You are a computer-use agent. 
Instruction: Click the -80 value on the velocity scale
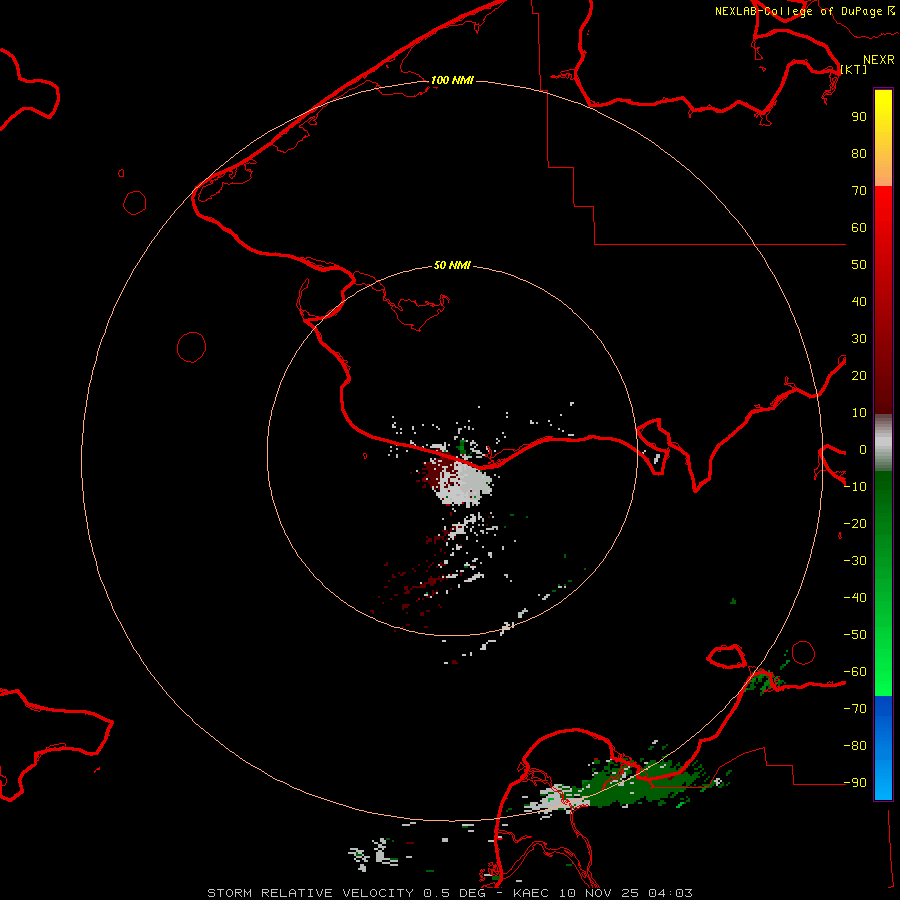(x=855, y=746)
